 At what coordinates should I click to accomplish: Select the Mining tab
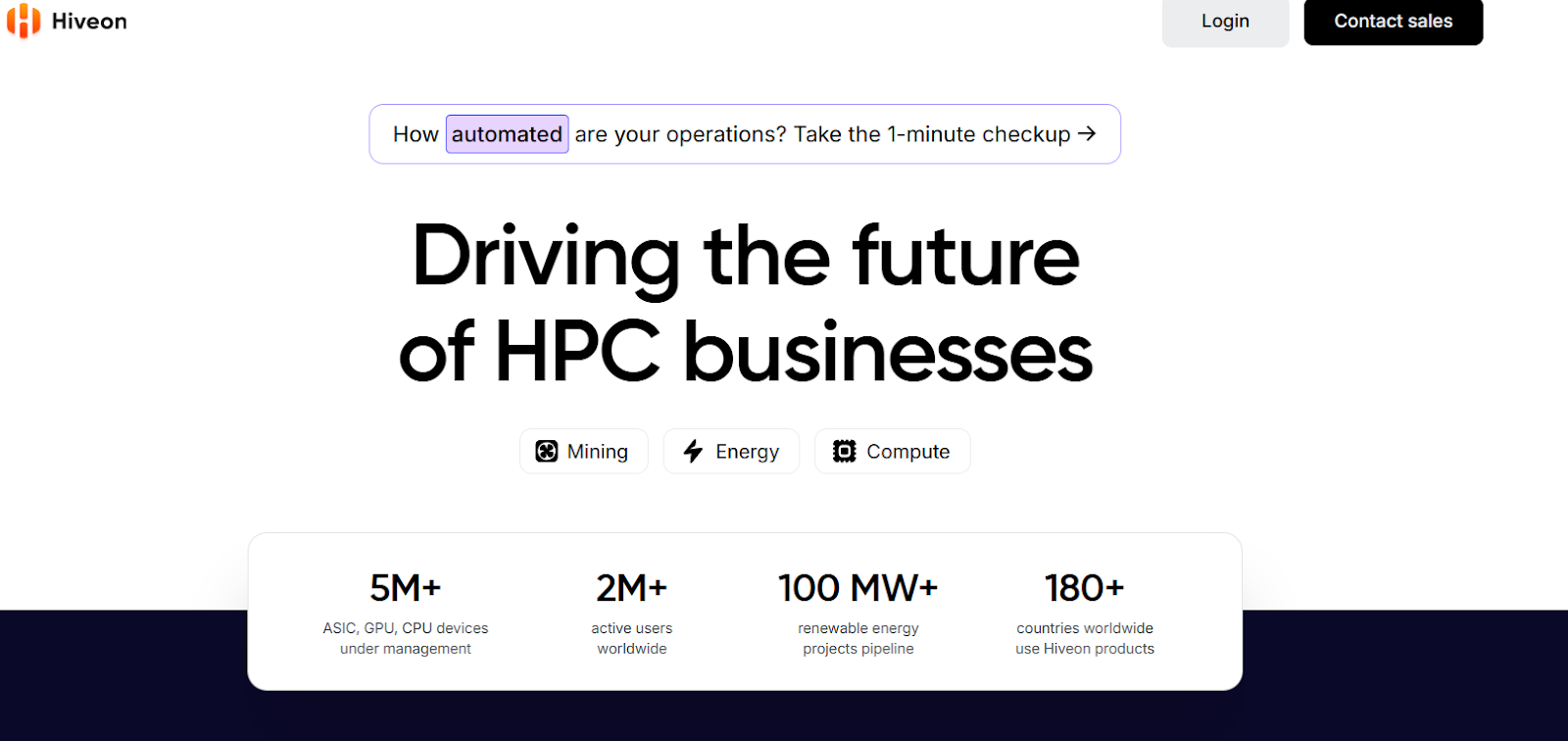[x=584, y=451]
